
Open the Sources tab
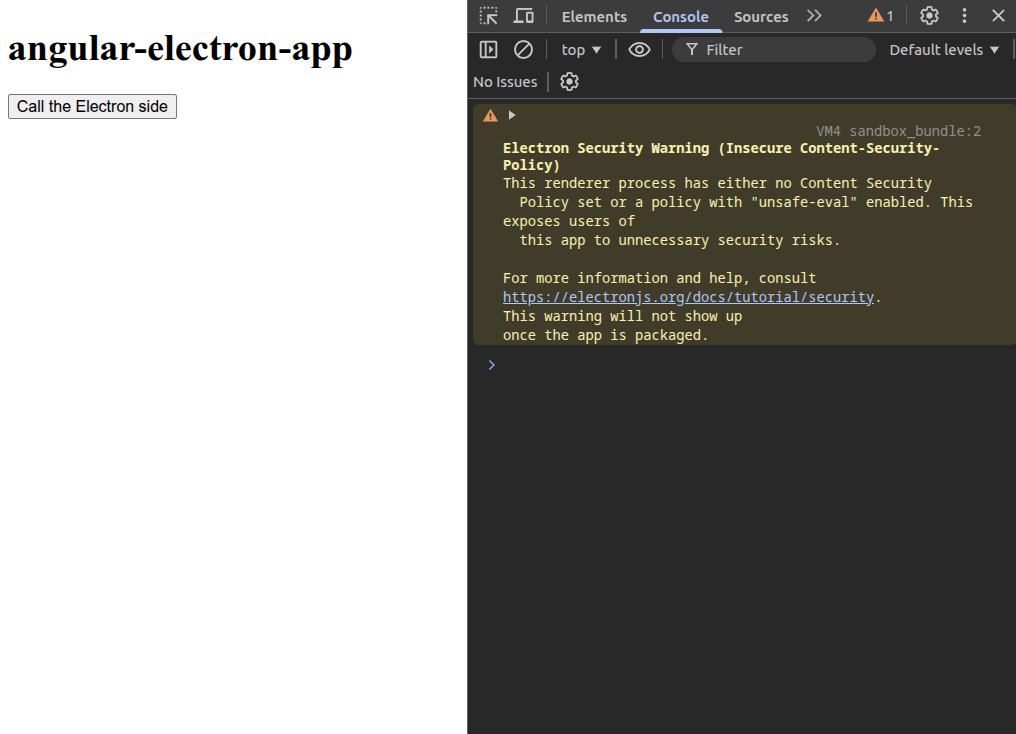pos(761,17)
